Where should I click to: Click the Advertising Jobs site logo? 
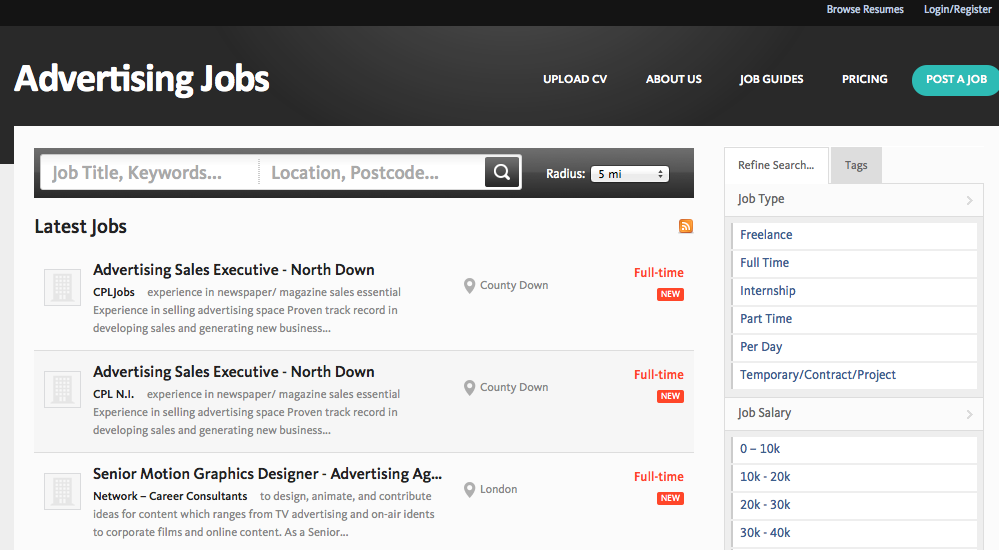click(x=141, y=79)
